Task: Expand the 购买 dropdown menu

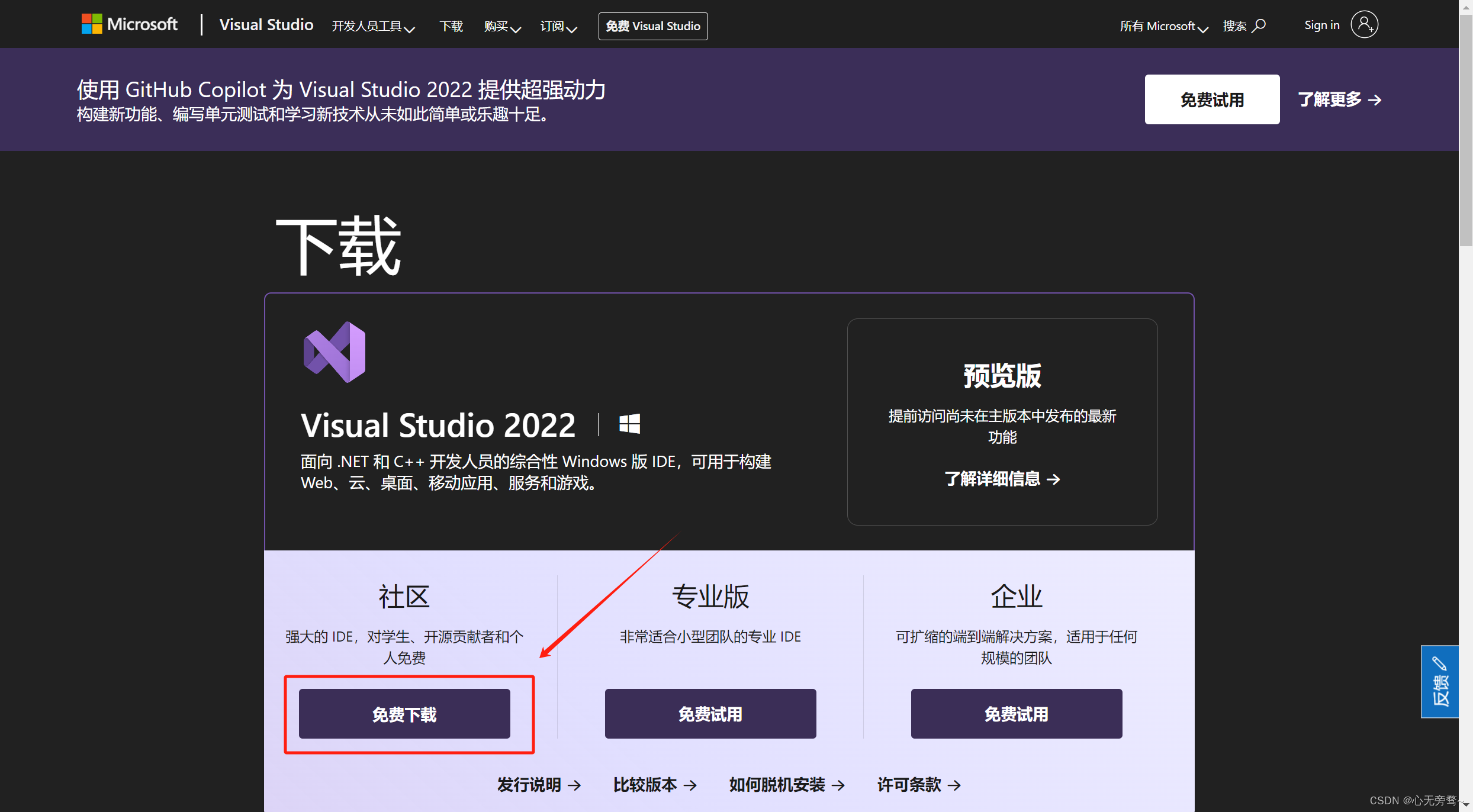Action: coord(502,27)
